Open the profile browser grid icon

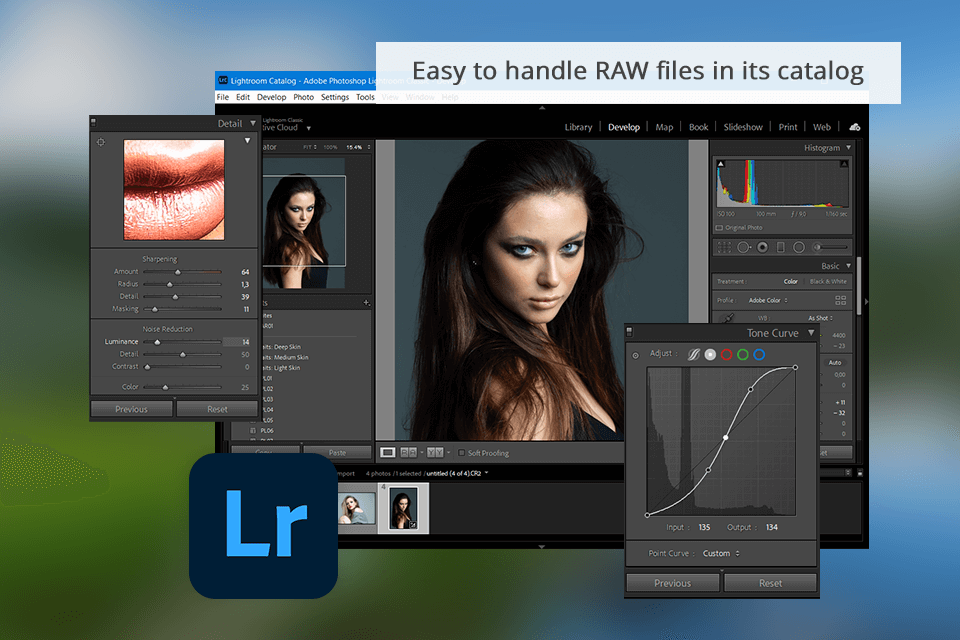click(841, 300)
